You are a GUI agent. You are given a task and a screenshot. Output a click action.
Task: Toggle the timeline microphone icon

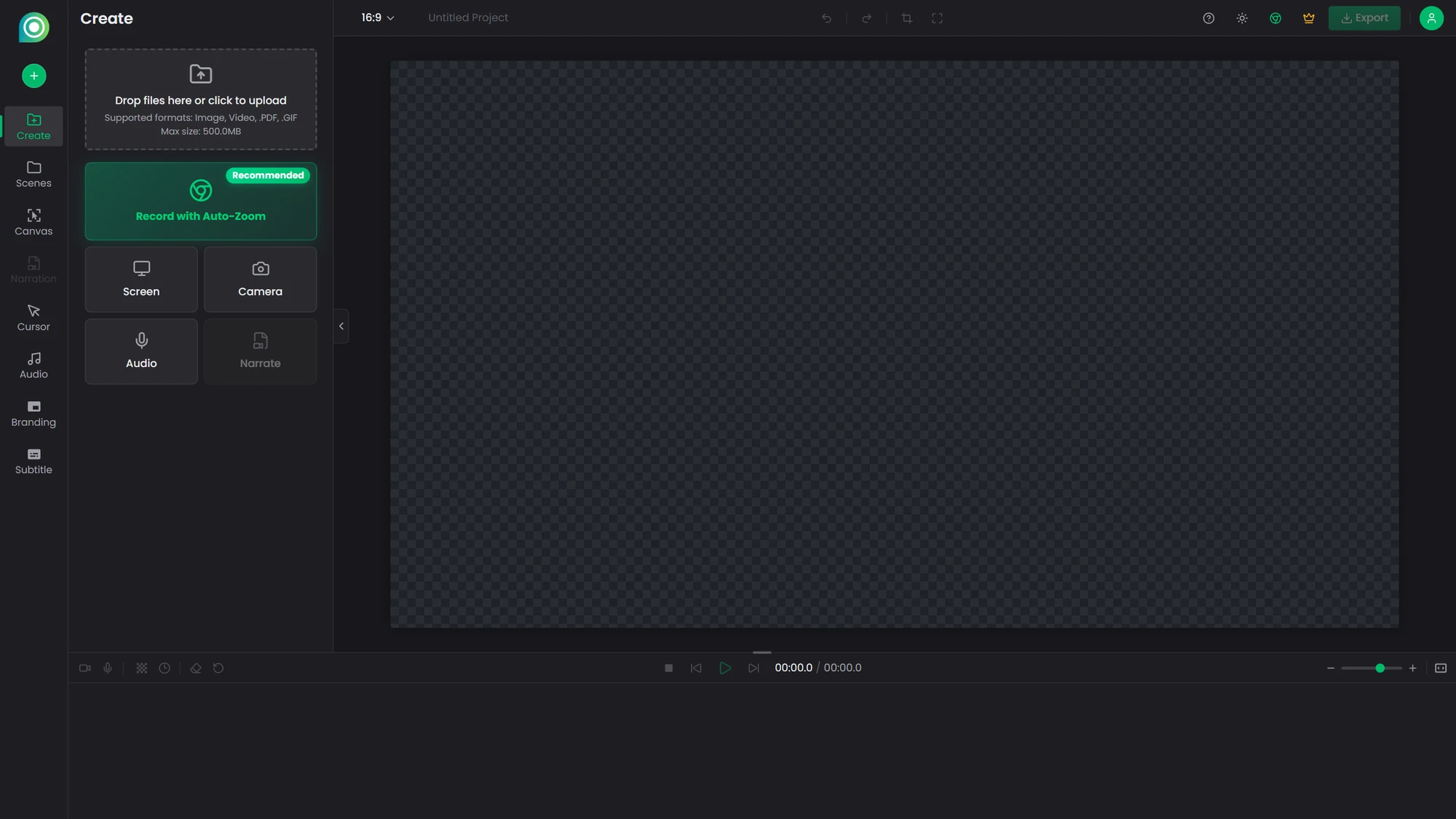tap(108, 668)
